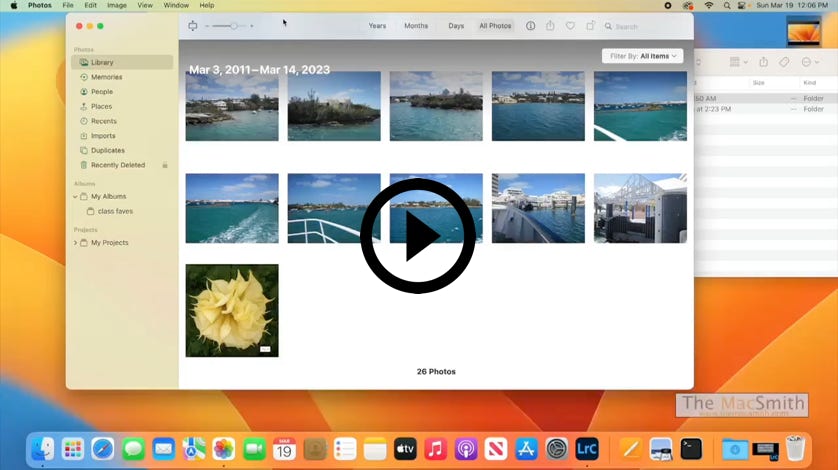Select Library in the sidebar

click(122, 62)
